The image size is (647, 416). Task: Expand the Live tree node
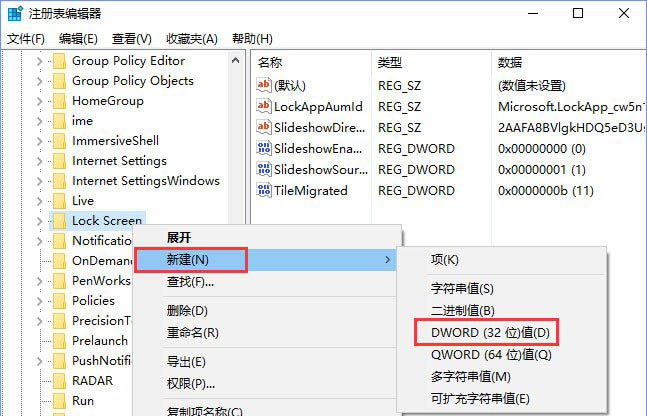(x=39, y=201)
